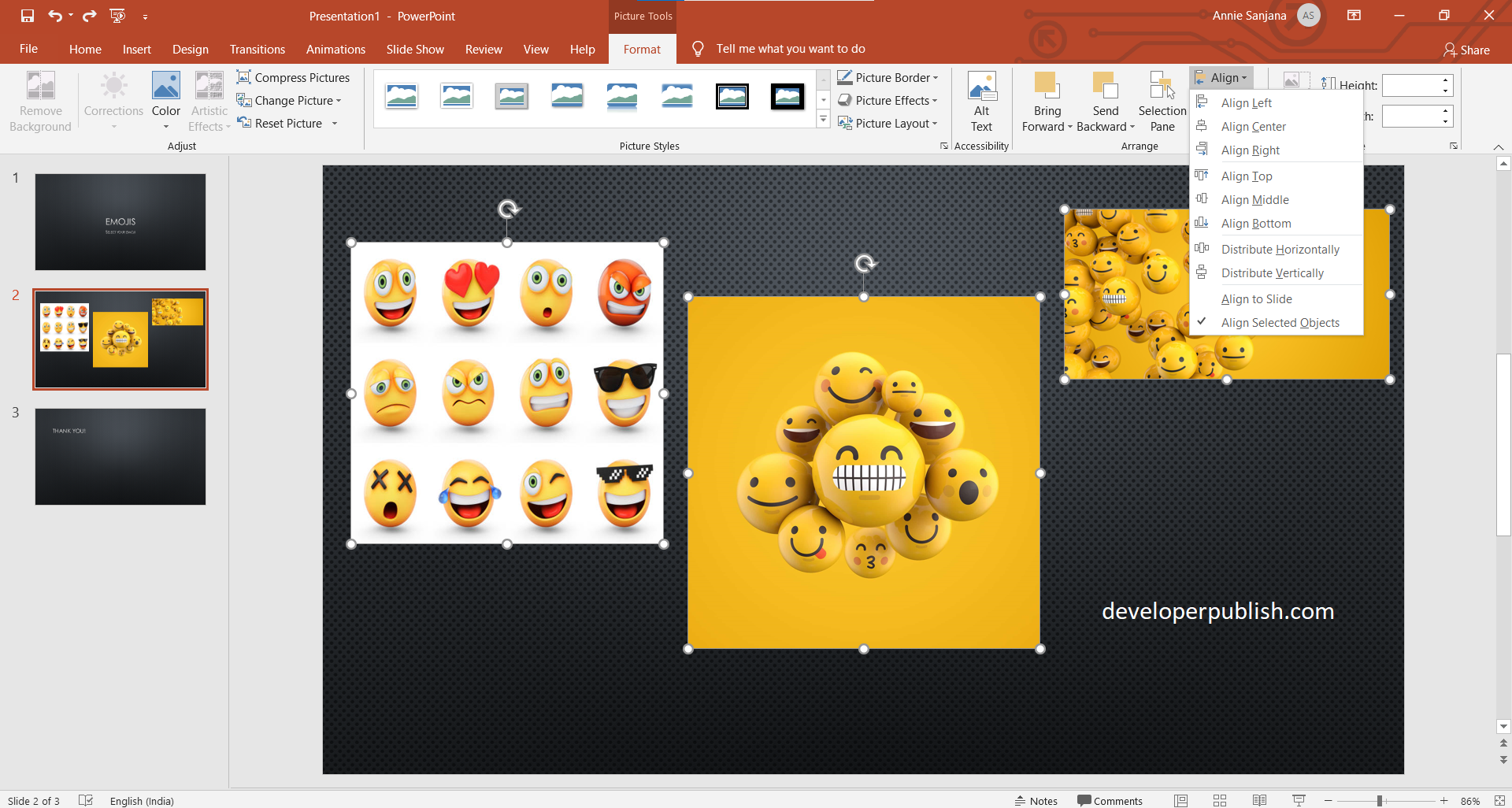Click the Compress Pictures icon
The height and width of the screenshot is (808, 1512).
coord(244,77)
